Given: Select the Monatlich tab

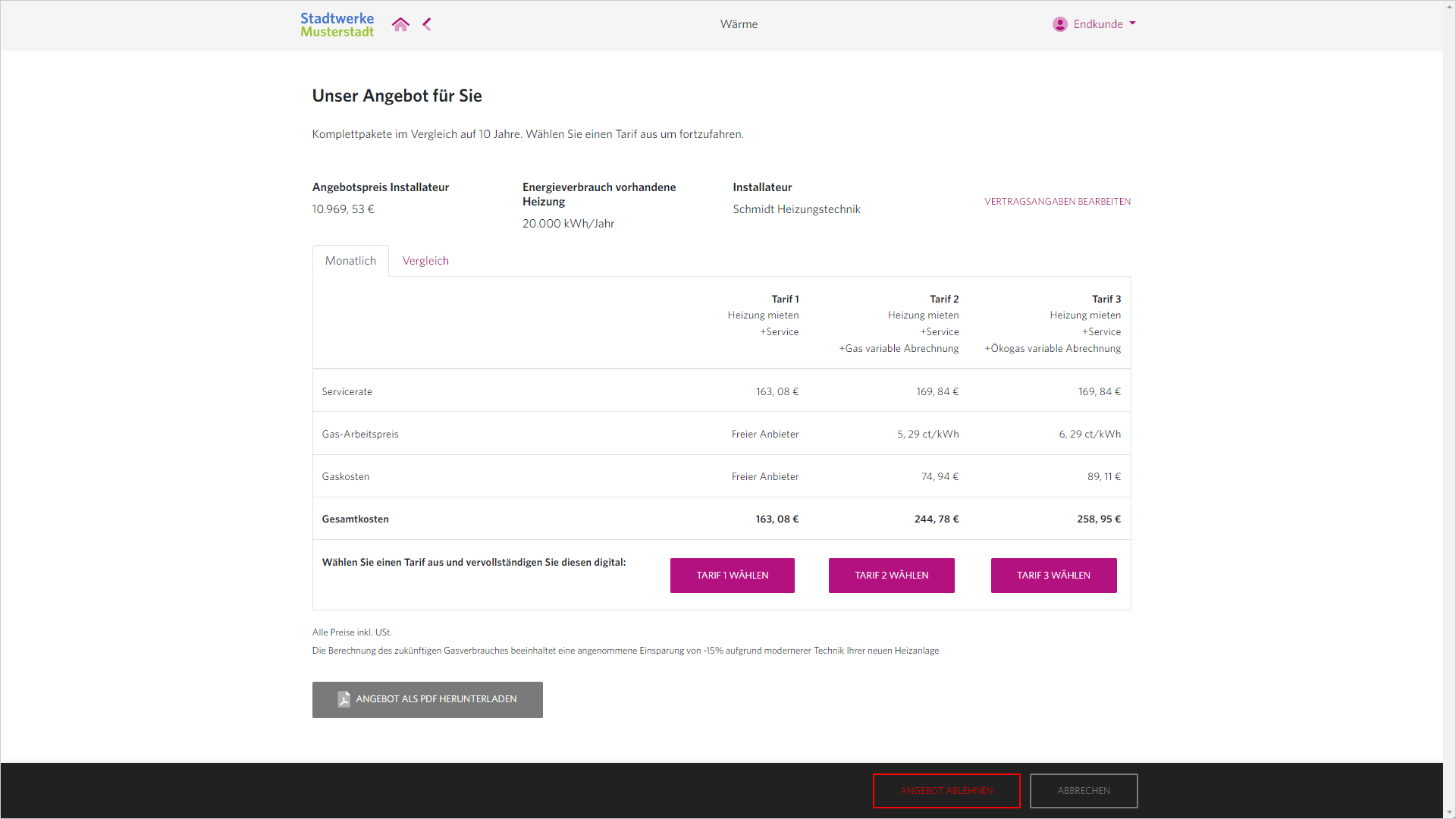Looking at the screenshot, I should click(x=350, y=261).
